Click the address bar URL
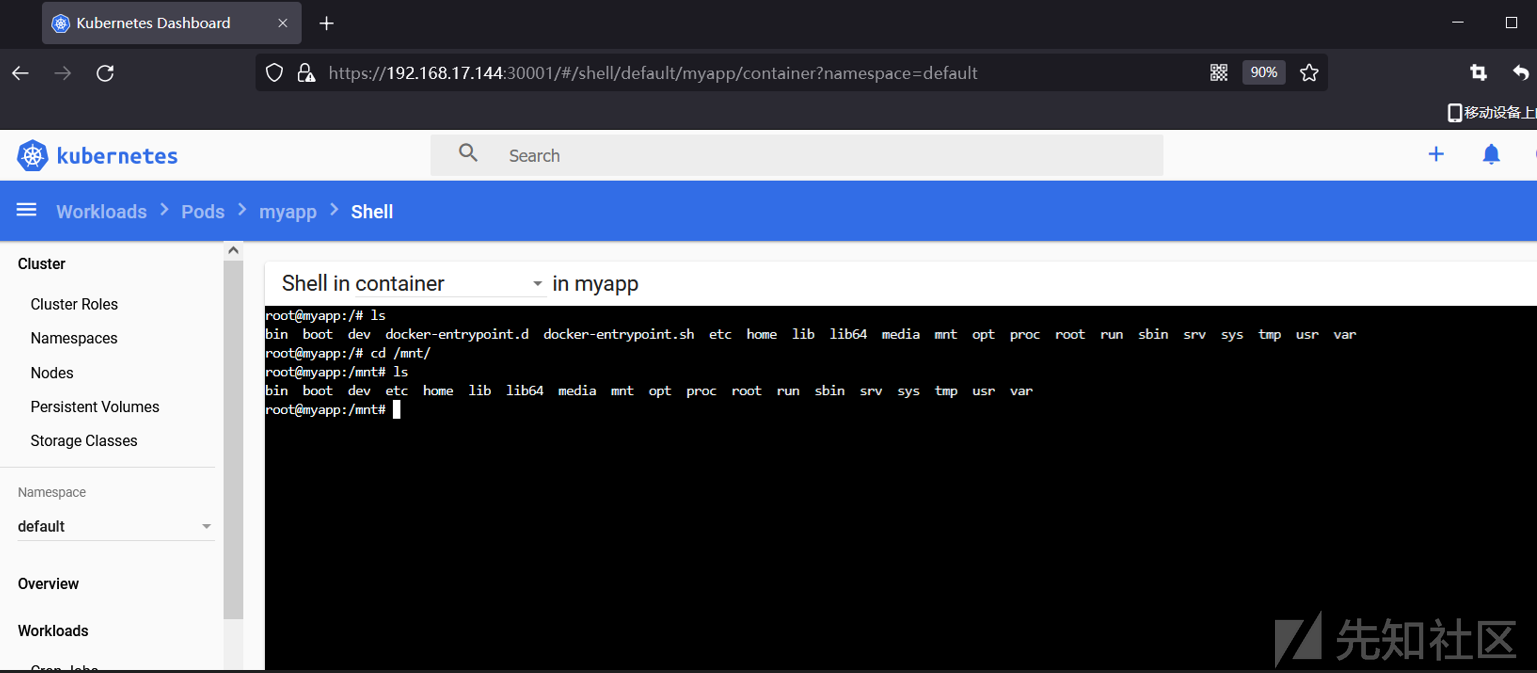Image resolution: width=1537 pixels, height=673 pixels. click(x=653, y=73)
